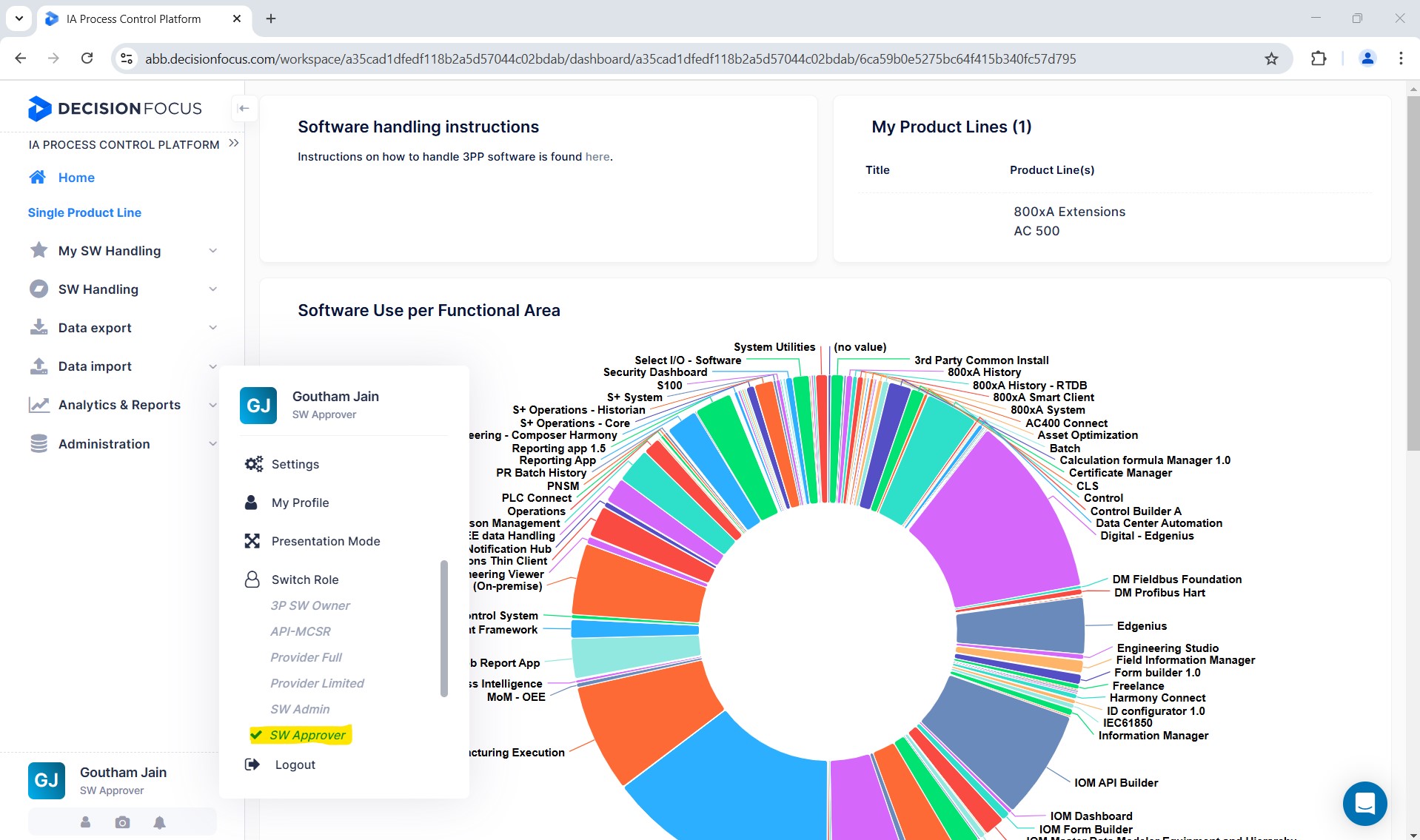The width and height of the screenshot is (1420, 840).
Task: Click the Logout exit icon
Action: pyautogui.click(x=252, y=765)
